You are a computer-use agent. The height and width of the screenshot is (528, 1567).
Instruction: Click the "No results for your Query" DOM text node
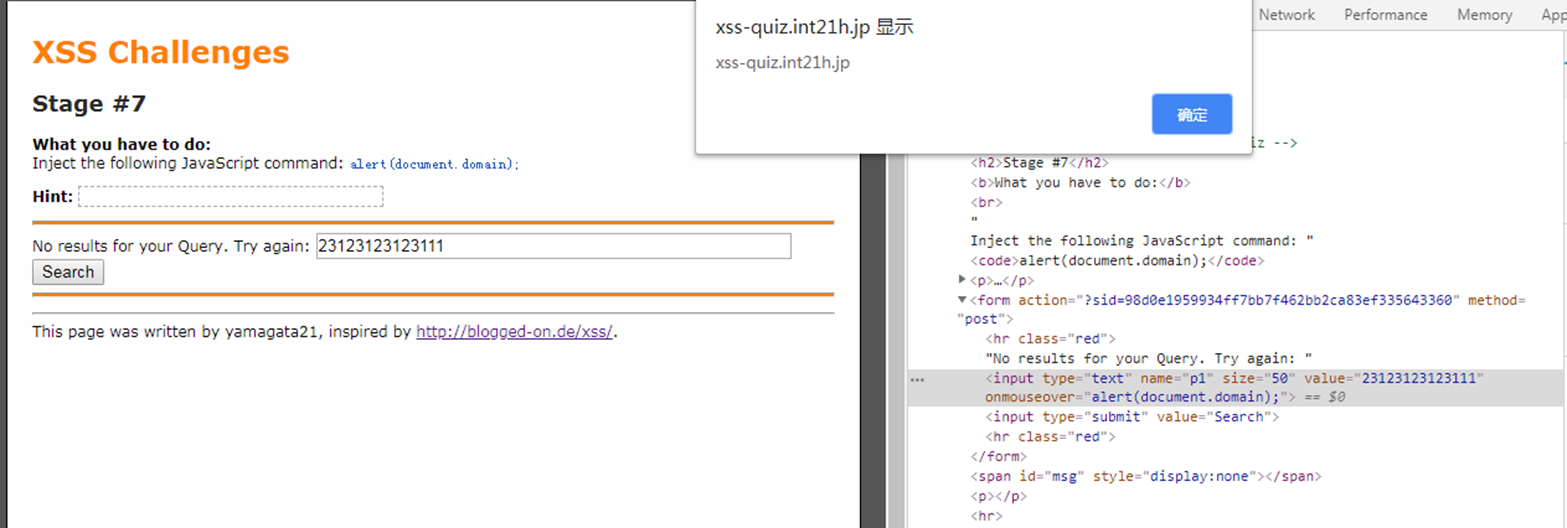[1148, 358]
